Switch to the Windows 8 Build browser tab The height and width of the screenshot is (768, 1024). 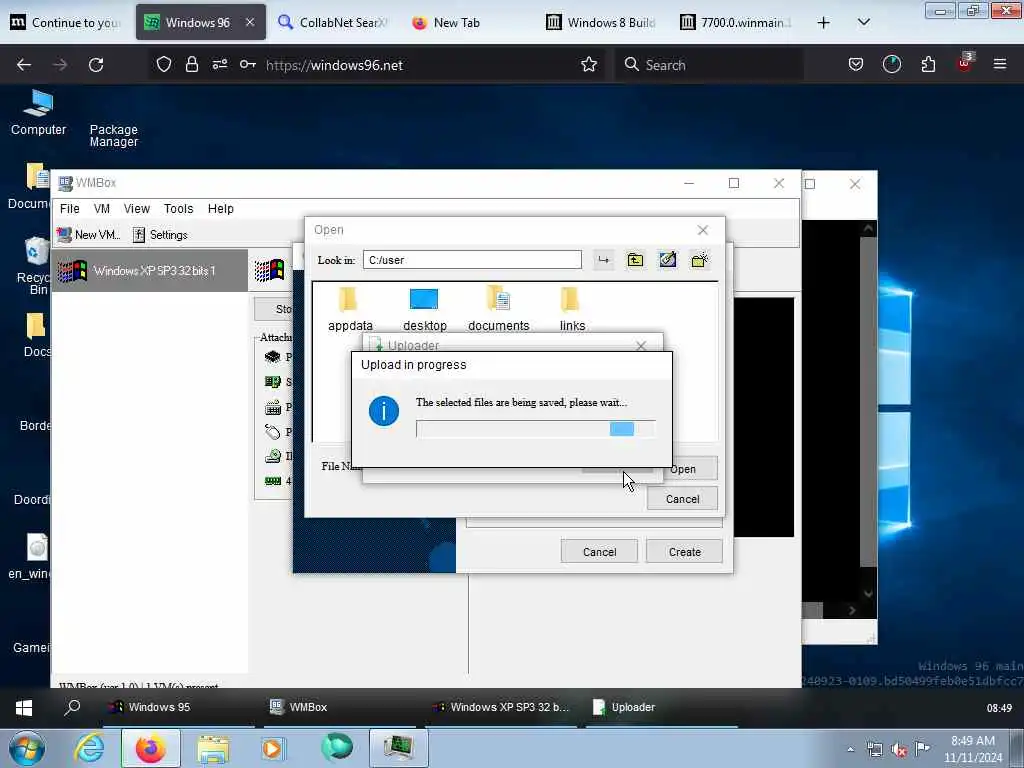[x=601, y=22]
